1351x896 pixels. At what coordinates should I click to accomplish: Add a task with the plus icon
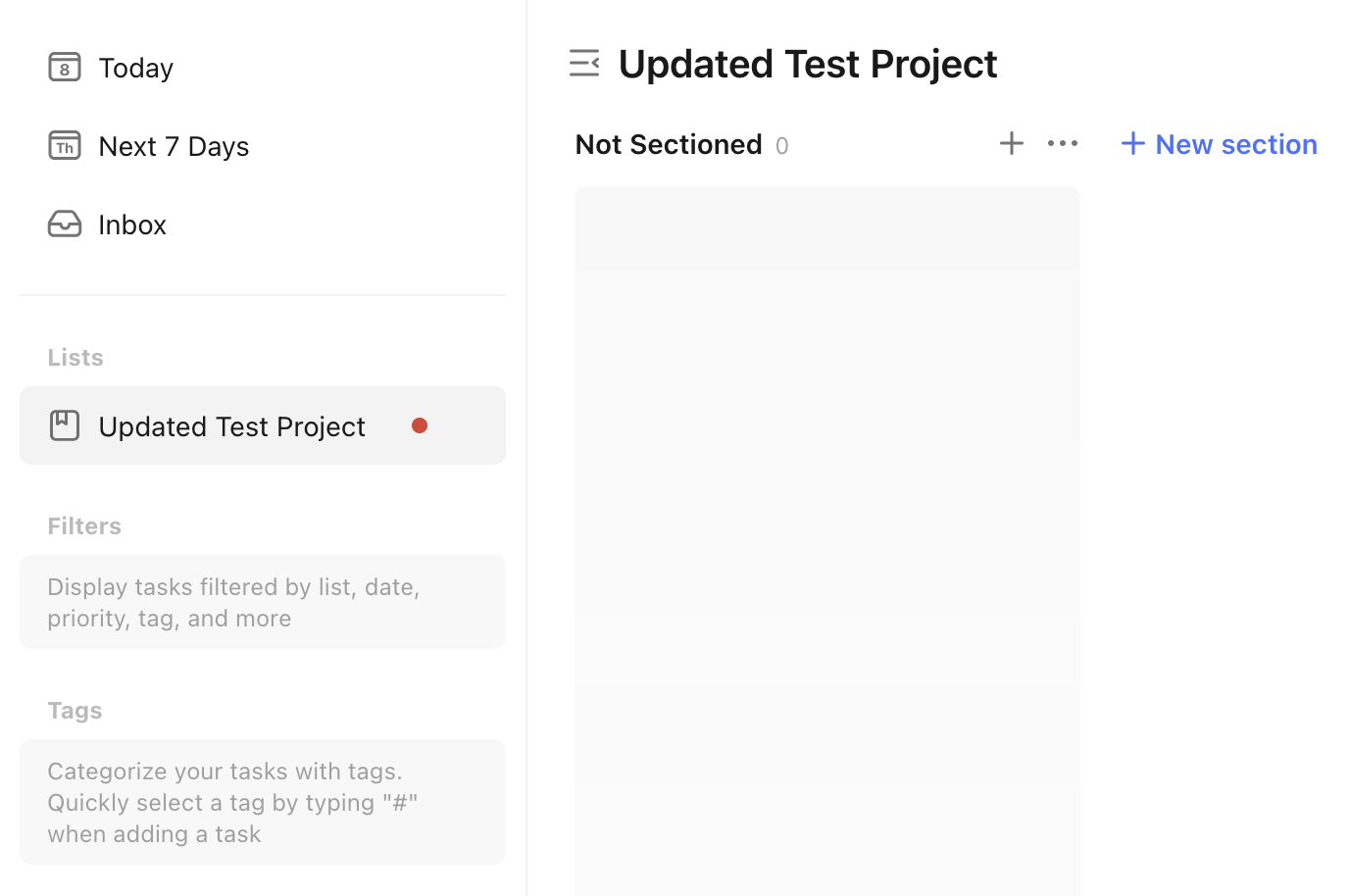tap(1011, 143)
